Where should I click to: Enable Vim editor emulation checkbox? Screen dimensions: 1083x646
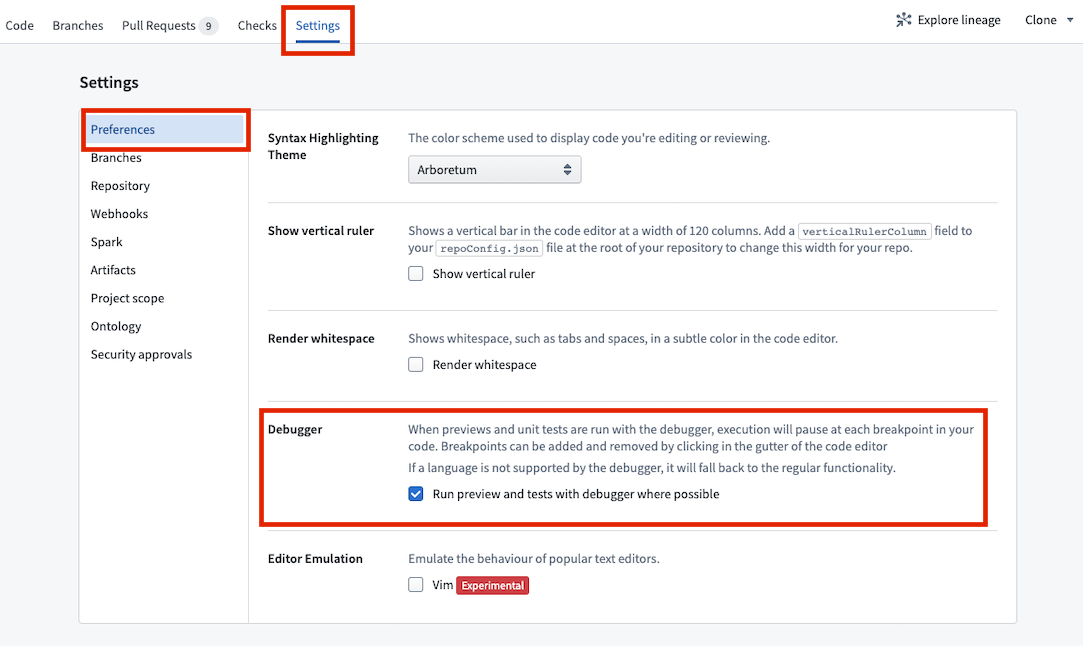[x=416, y=585]
